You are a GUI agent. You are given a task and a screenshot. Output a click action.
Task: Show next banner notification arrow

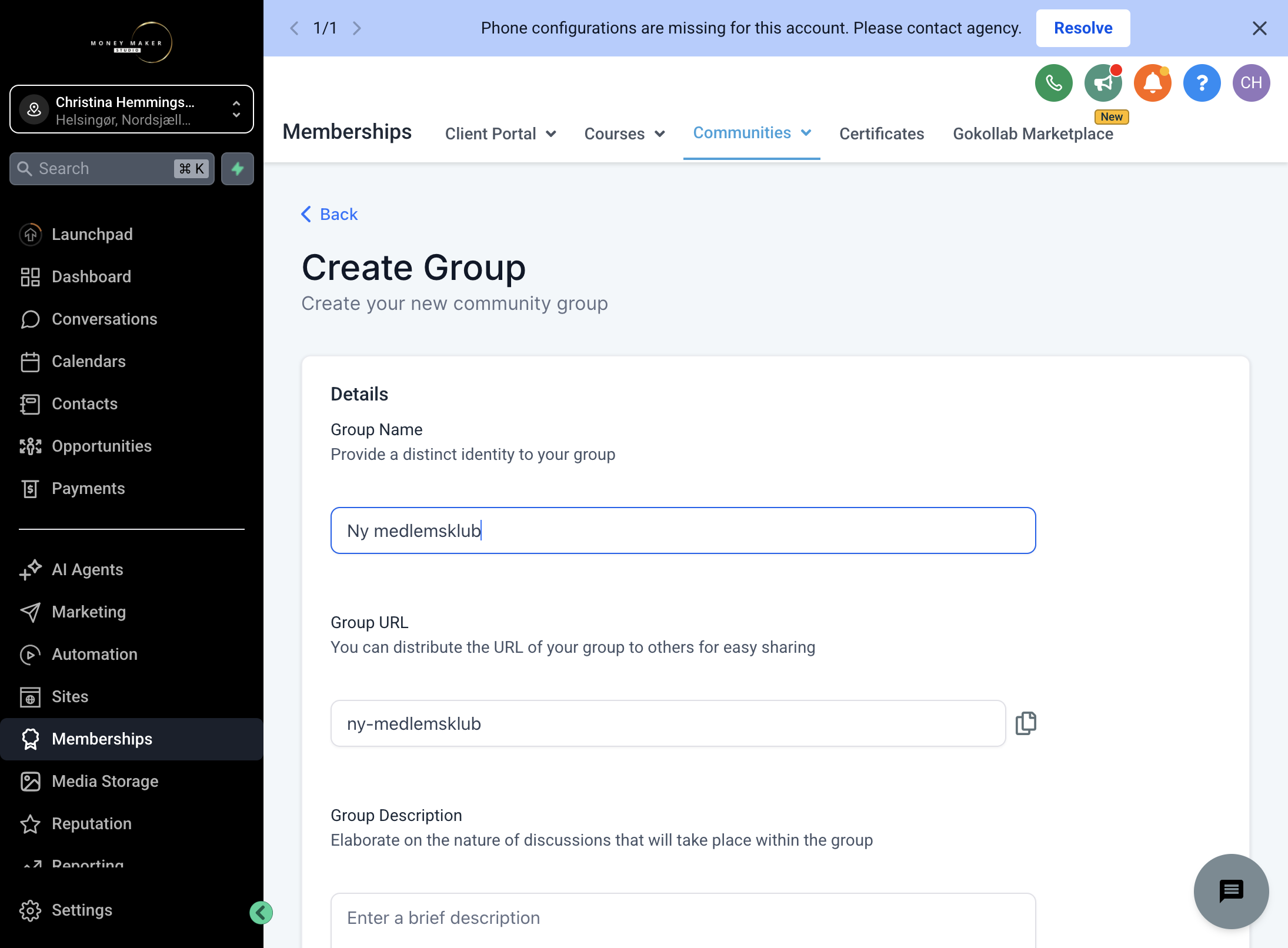point(357,28)
